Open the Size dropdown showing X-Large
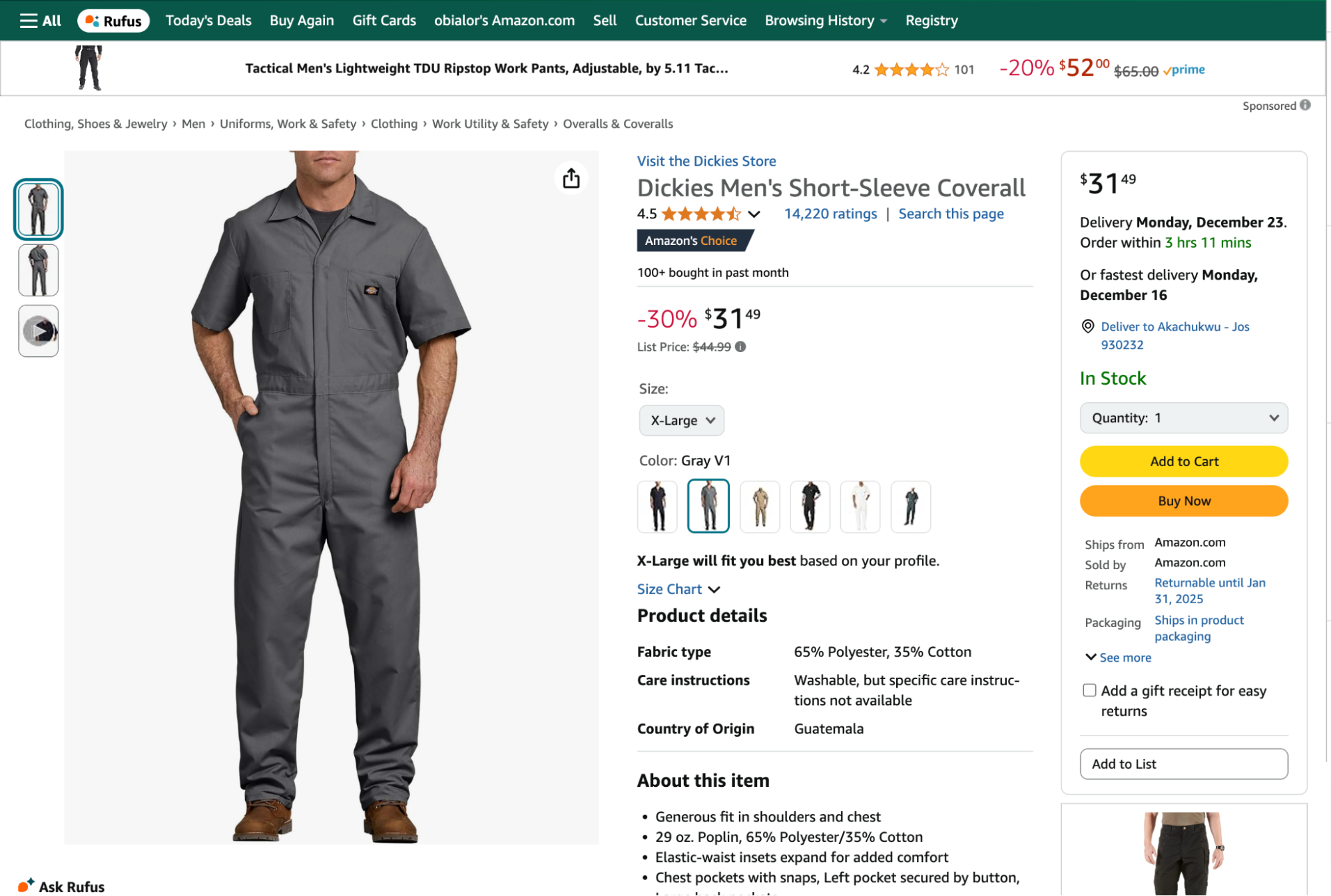Viewport: 1331px width, 896px height. (681, 420)
